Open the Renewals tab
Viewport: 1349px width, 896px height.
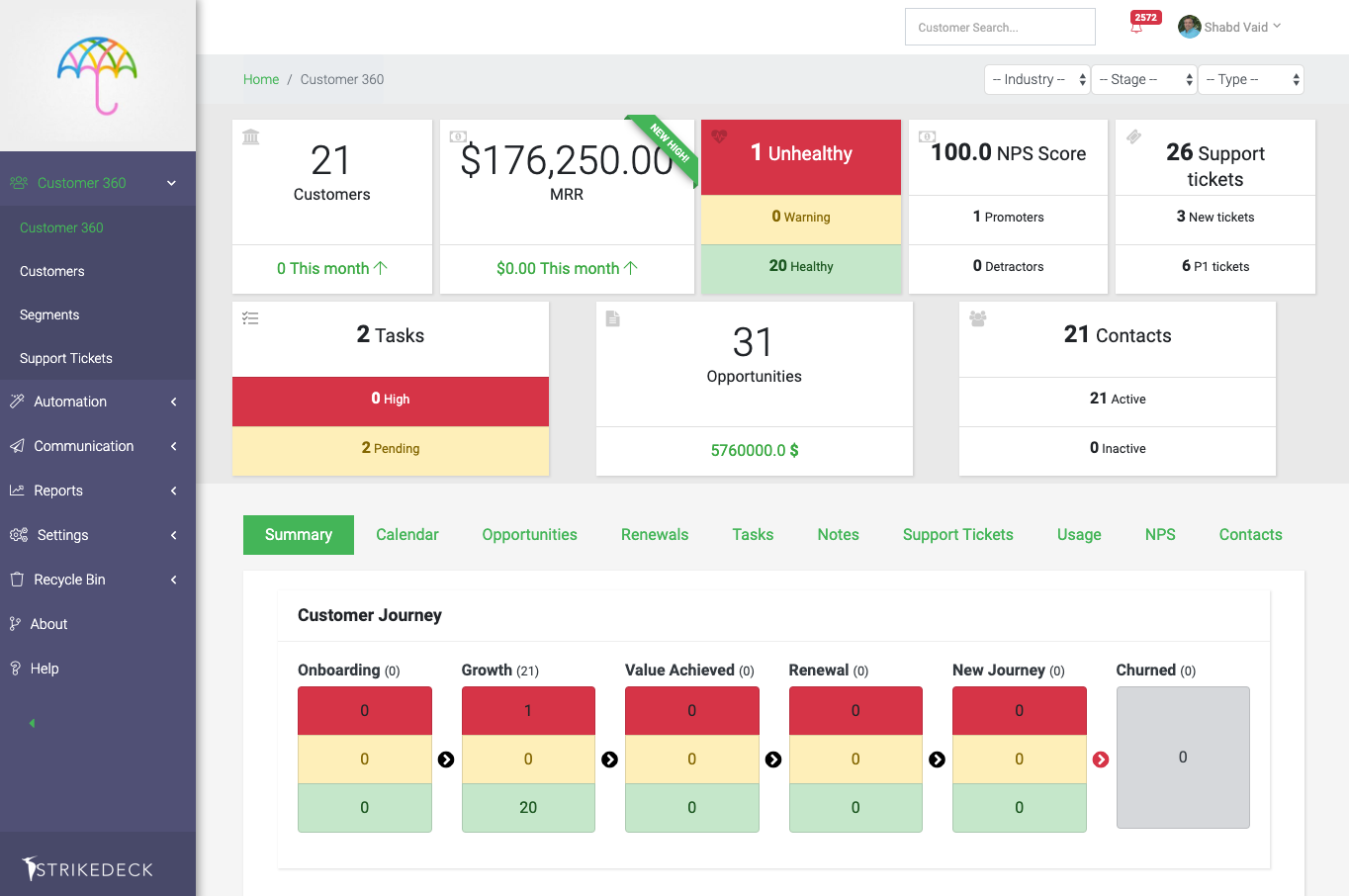pyautogui.click(x=655, y=535)
